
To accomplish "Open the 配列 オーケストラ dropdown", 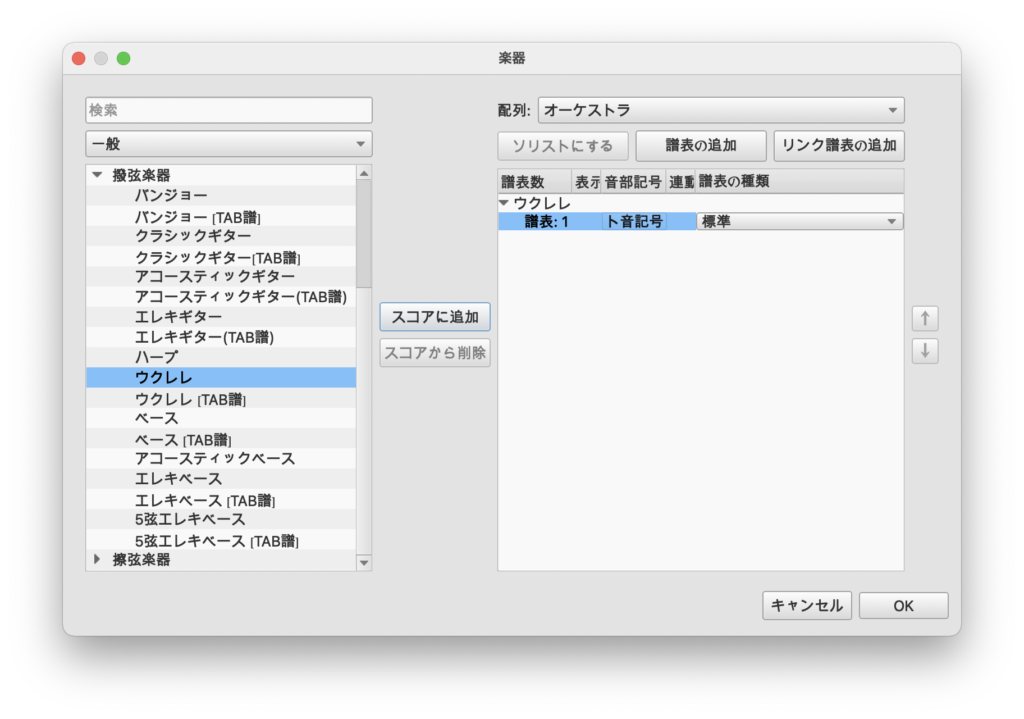I will [720, 110].
